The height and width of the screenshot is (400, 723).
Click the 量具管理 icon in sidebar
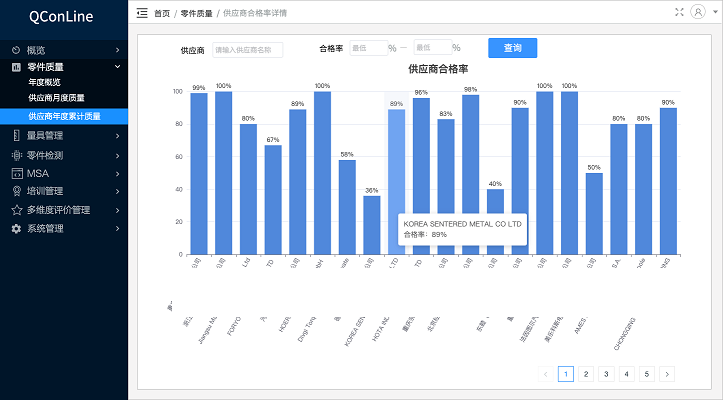coord(16,135)
